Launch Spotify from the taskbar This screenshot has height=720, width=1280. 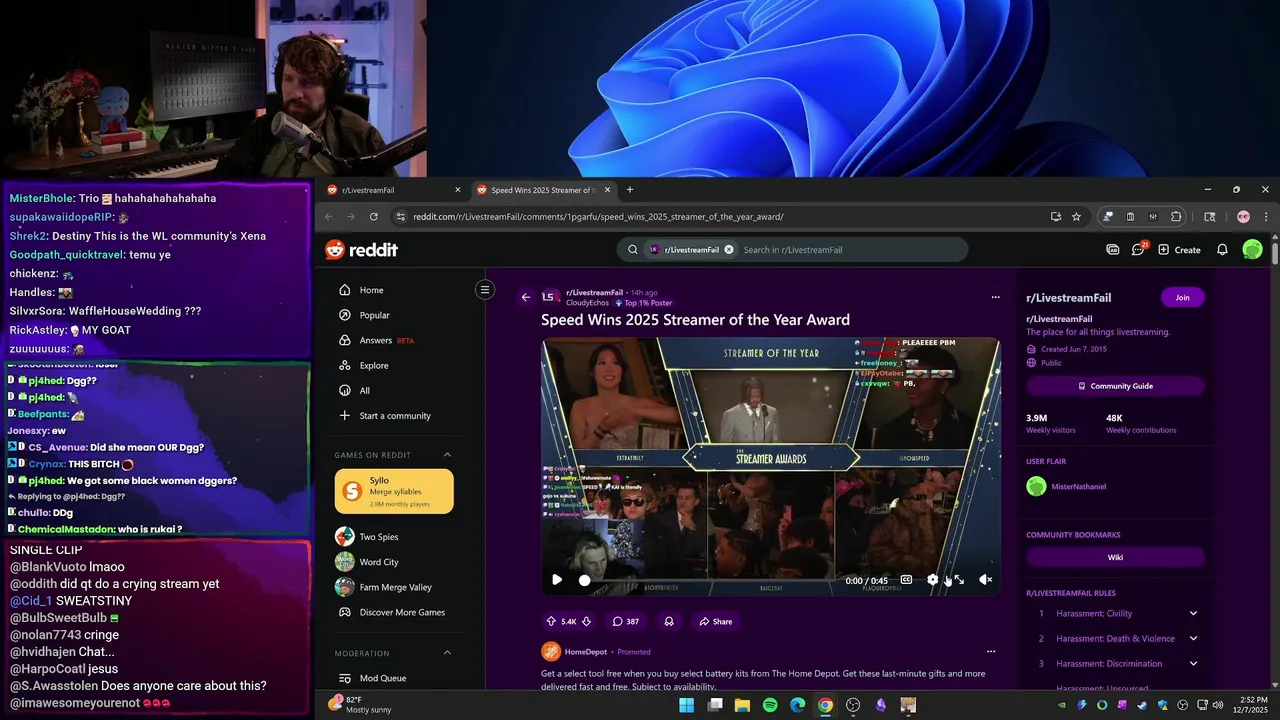[x=770, y=705]
